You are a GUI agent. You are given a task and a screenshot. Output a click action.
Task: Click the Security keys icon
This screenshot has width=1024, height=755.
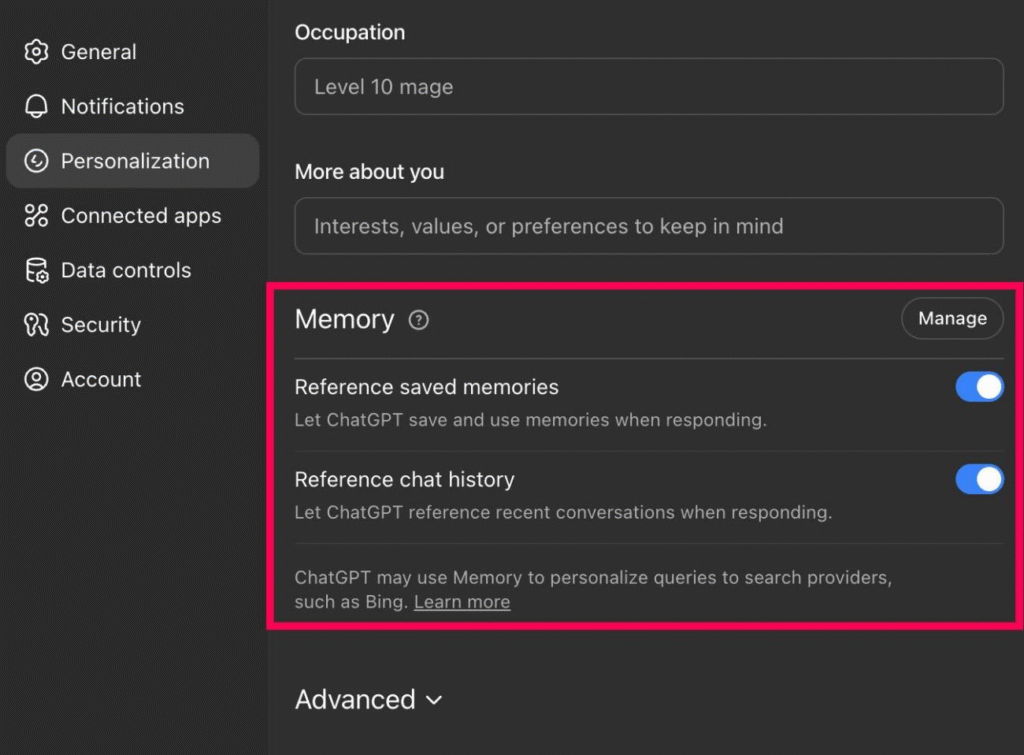37,325
